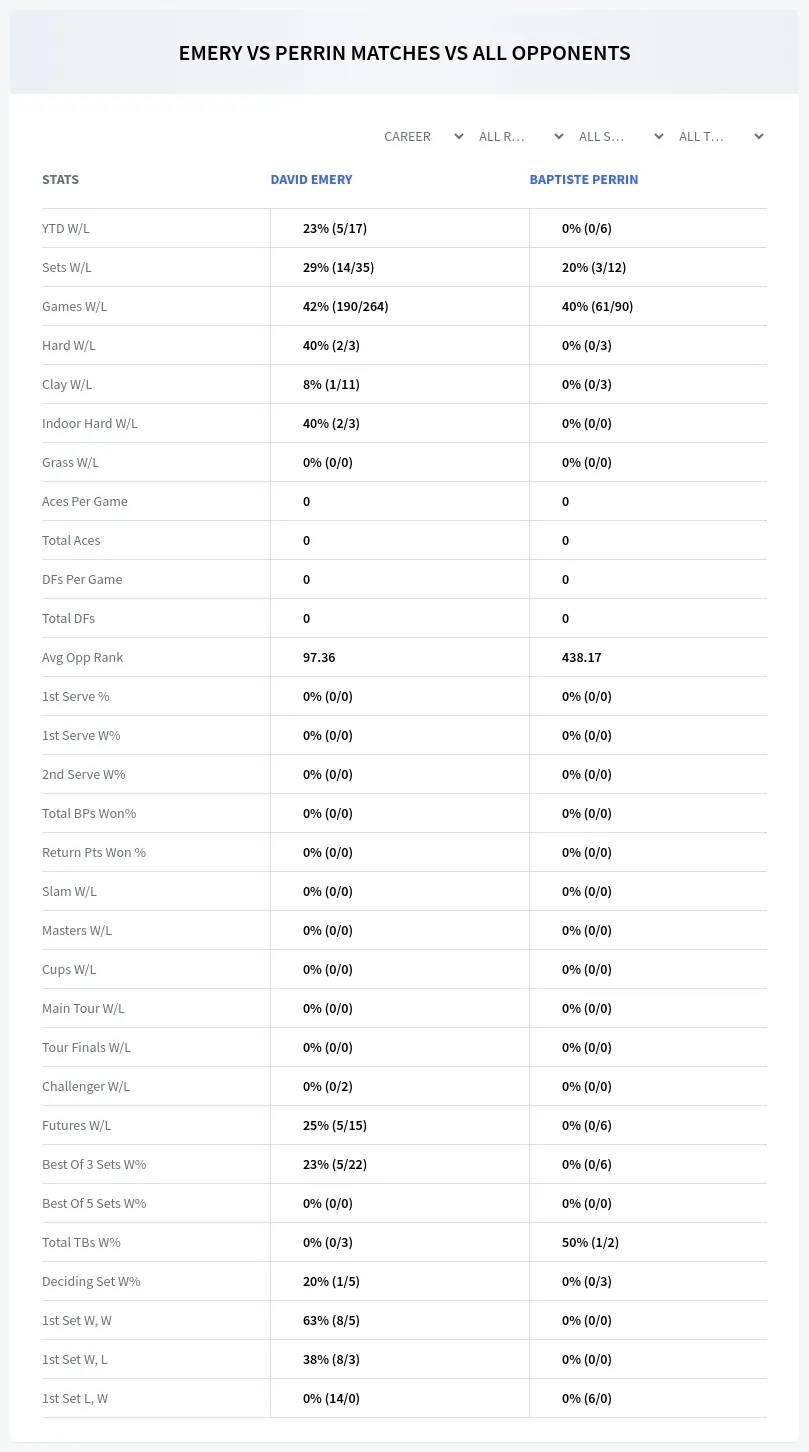The height and width of the screenshot is (1452, 809).
Task: Click Perrin's Total TBs W% value 50% (1/2)
Action: (590, 1242)
